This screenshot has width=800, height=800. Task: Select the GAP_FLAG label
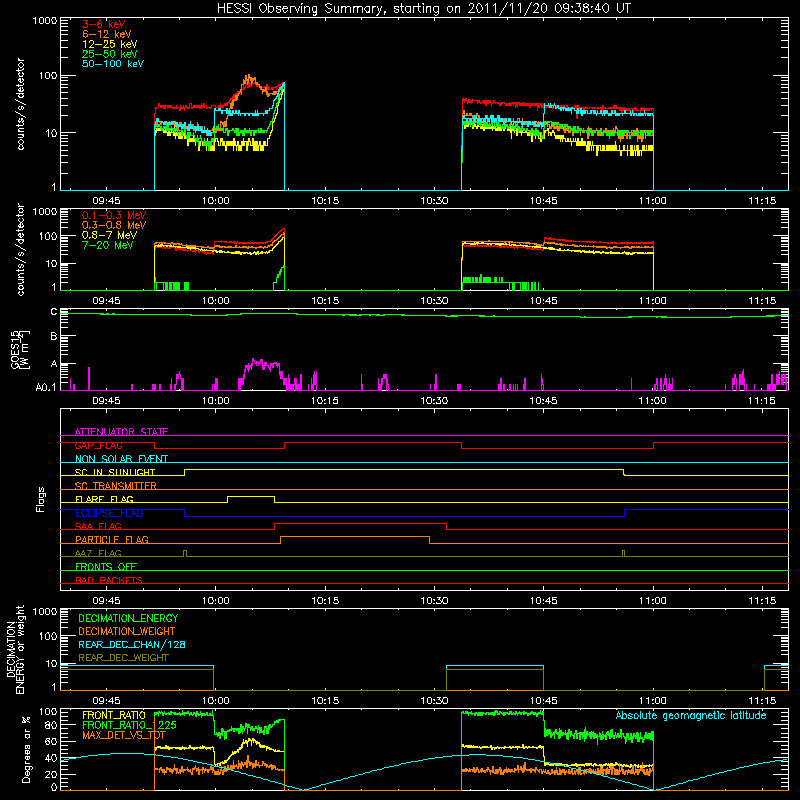98,445
